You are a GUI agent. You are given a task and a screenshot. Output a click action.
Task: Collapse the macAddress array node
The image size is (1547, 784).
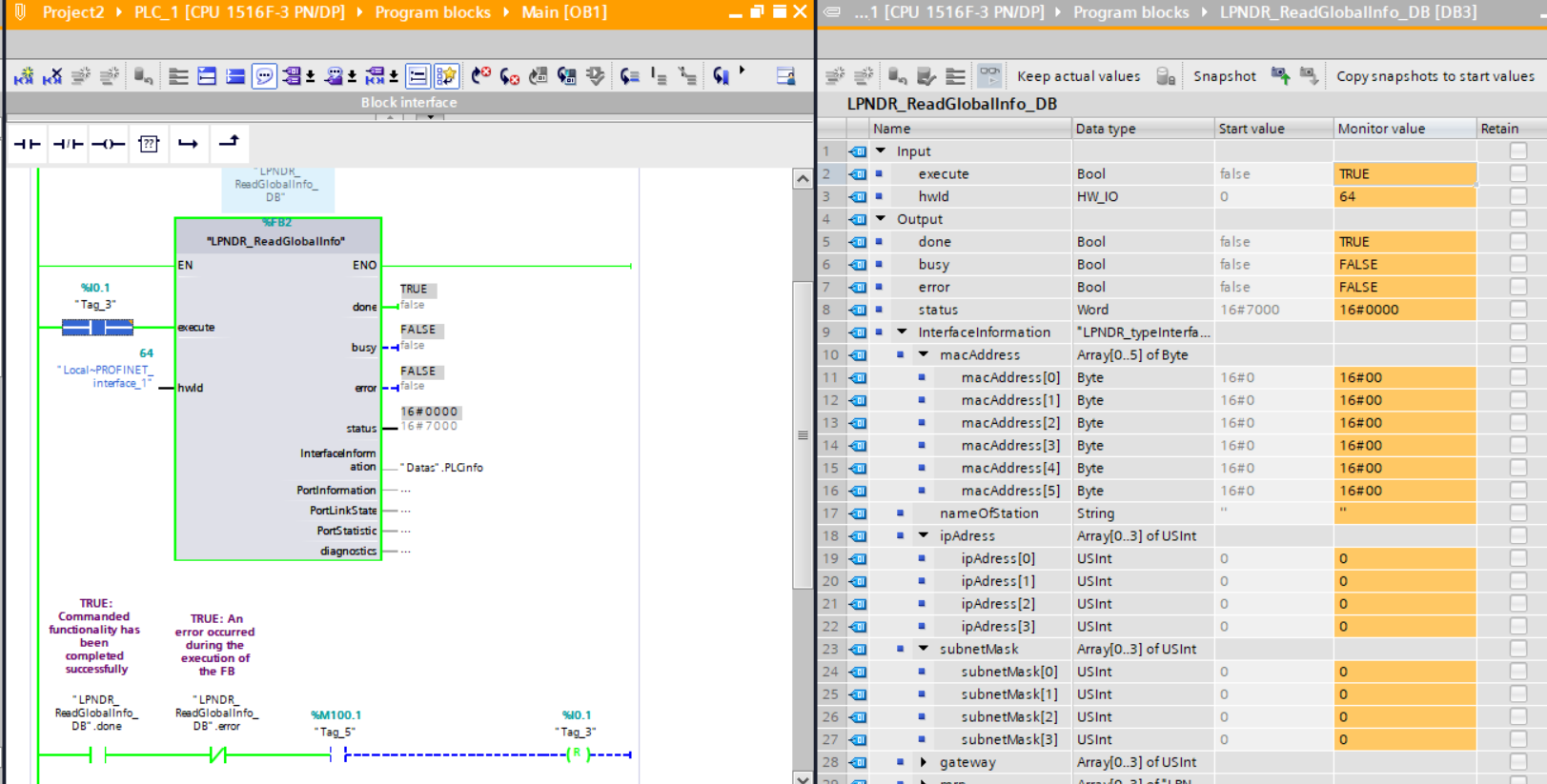tap(923, 354)
